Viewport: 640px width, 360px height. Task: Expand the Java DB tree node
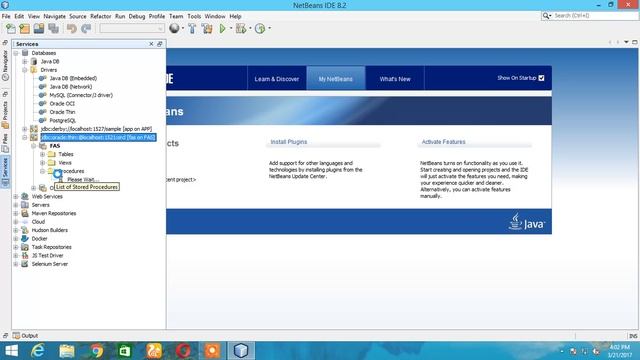pos(25,62)
